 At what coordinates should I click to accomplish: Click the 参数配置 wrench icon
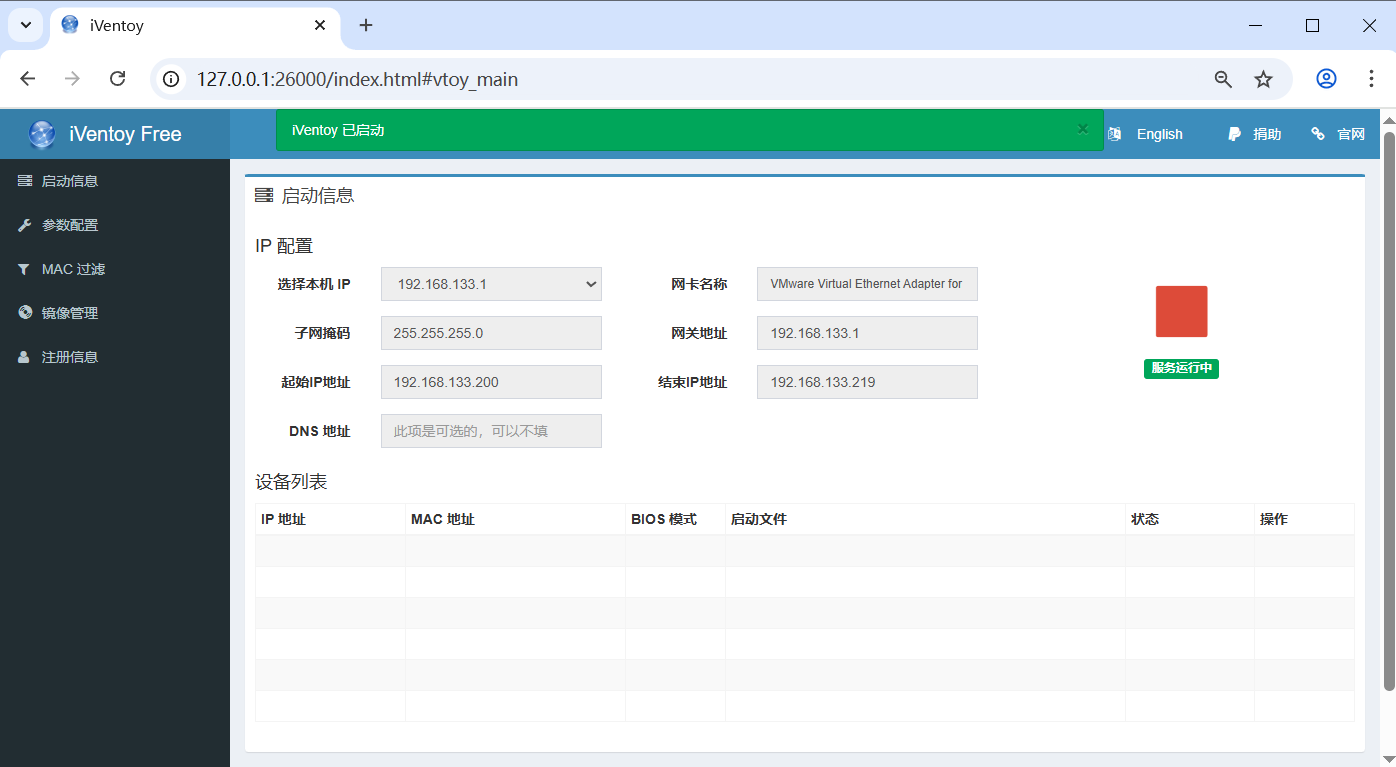point(25,225)
